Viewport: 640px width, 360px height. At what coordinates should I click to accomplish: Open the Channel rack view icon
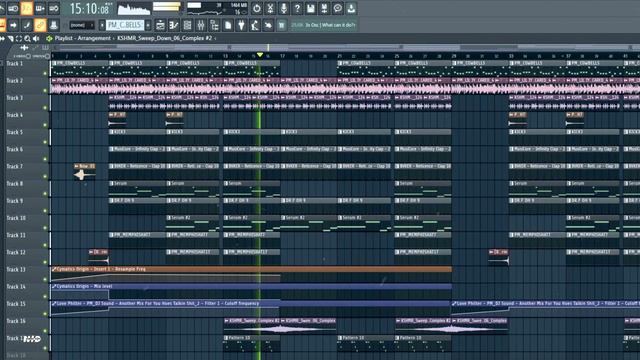click(187, 25)
